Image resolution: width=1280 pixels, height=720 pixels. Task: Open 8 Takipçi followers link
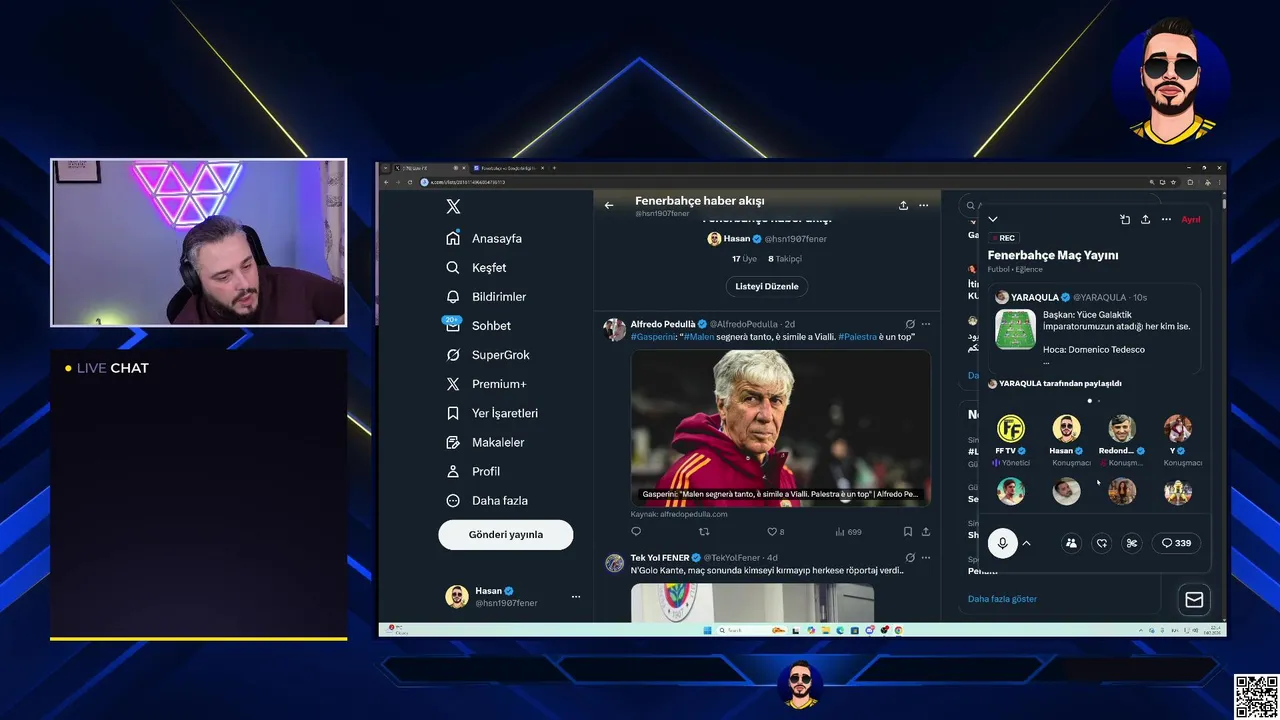(x=785, y=259)
